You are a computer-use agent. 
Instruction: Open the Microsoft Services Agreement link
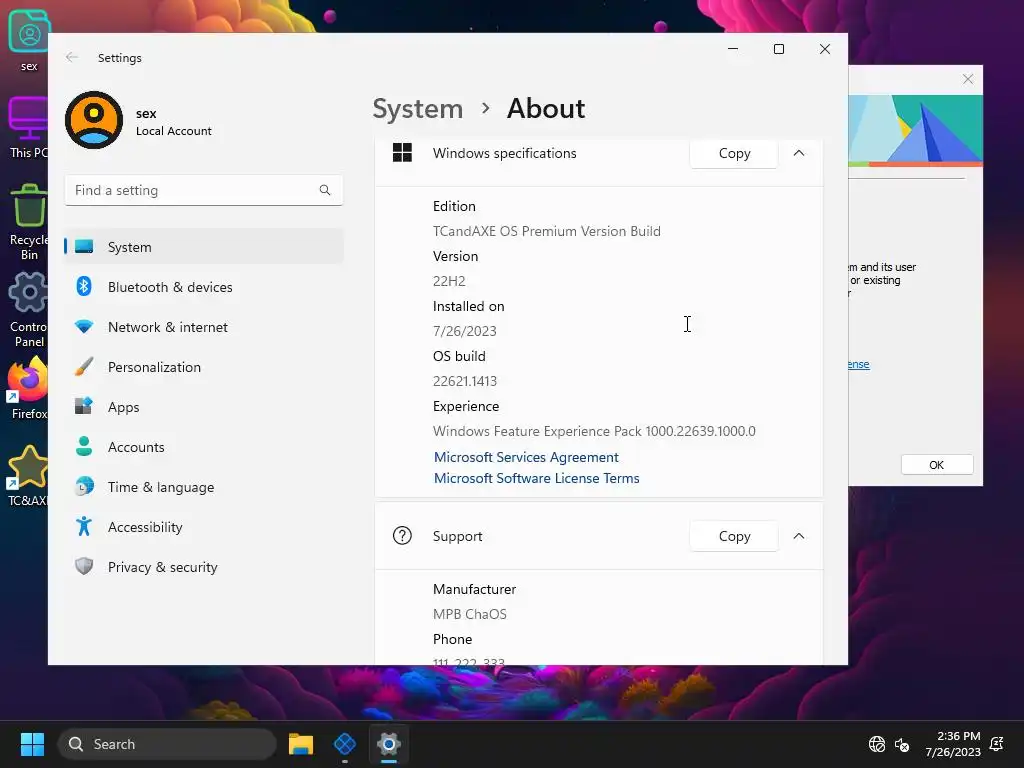(x=526, y=457)
